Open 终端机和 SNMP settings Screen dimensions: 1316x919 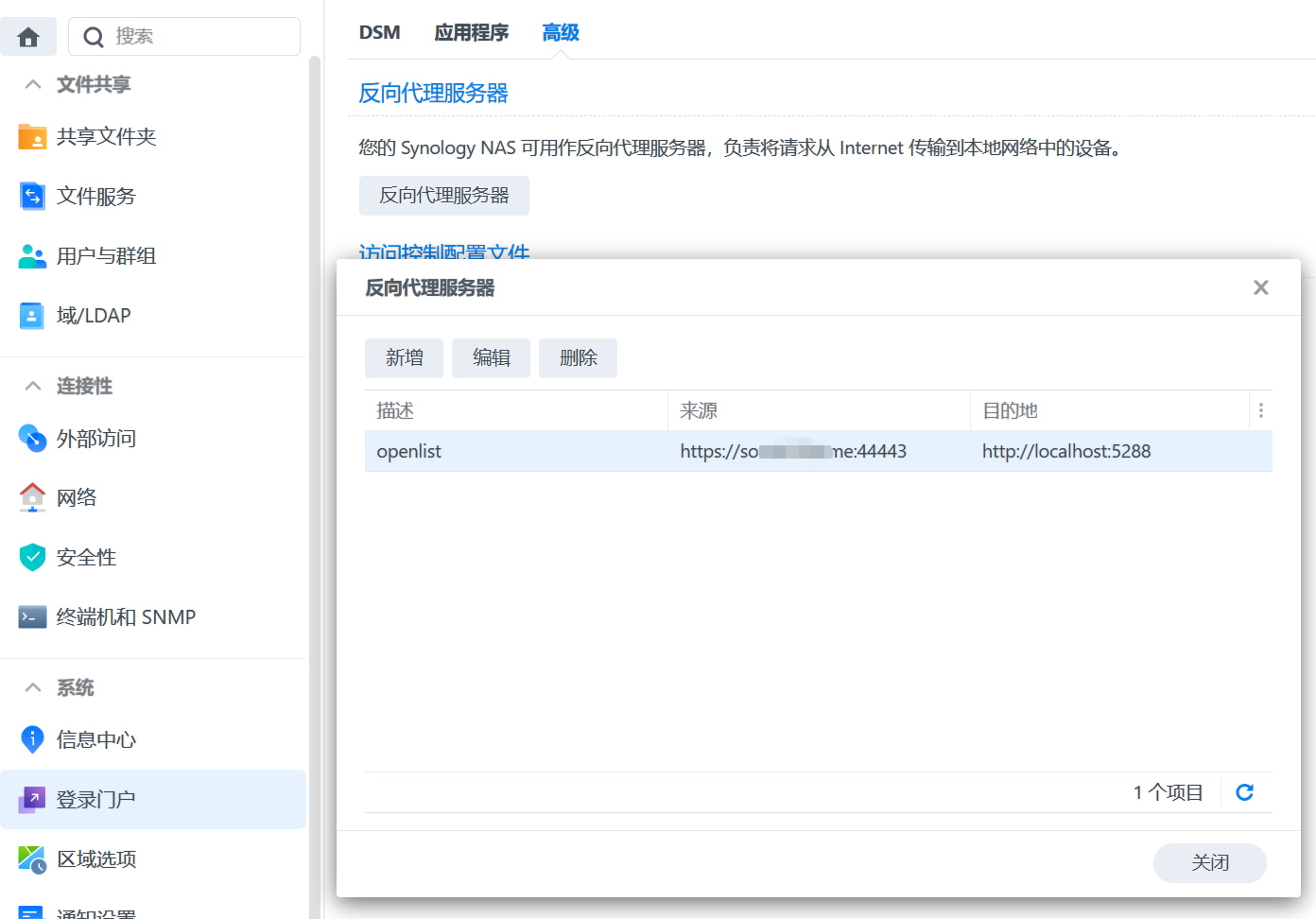[125, 617]
